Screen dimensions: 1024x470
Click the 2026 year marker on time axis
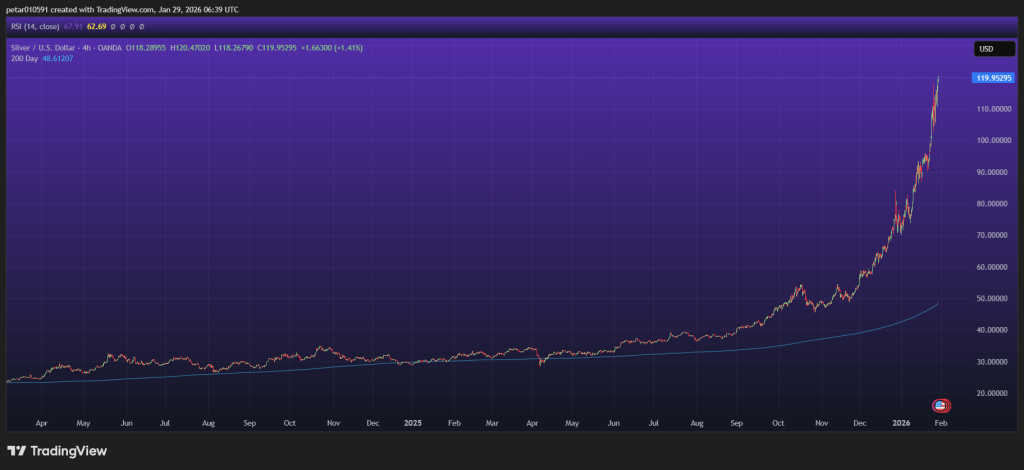[900, 423]
